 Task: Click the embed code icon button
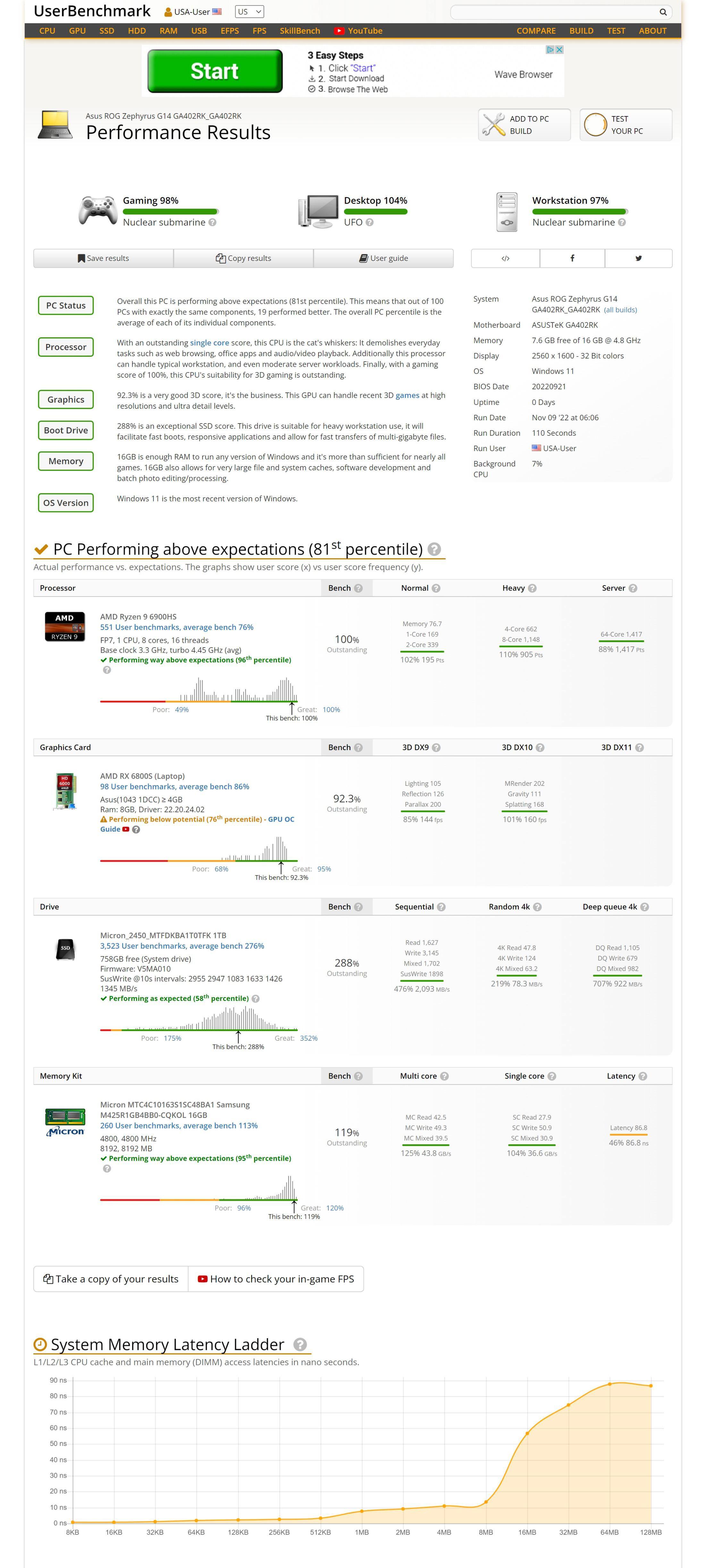tap(505, 258)
